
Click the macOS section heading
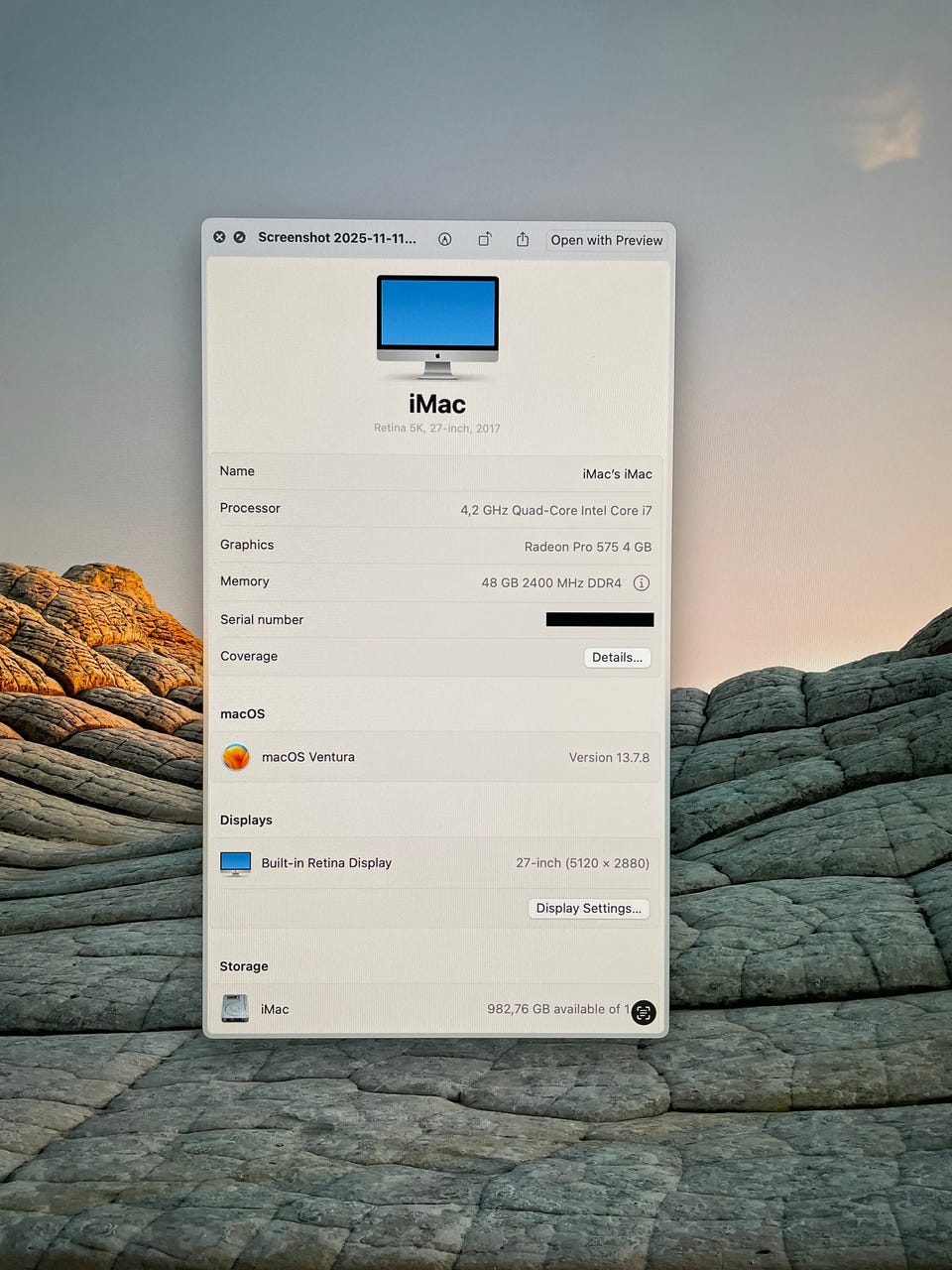tap(242, 713)
